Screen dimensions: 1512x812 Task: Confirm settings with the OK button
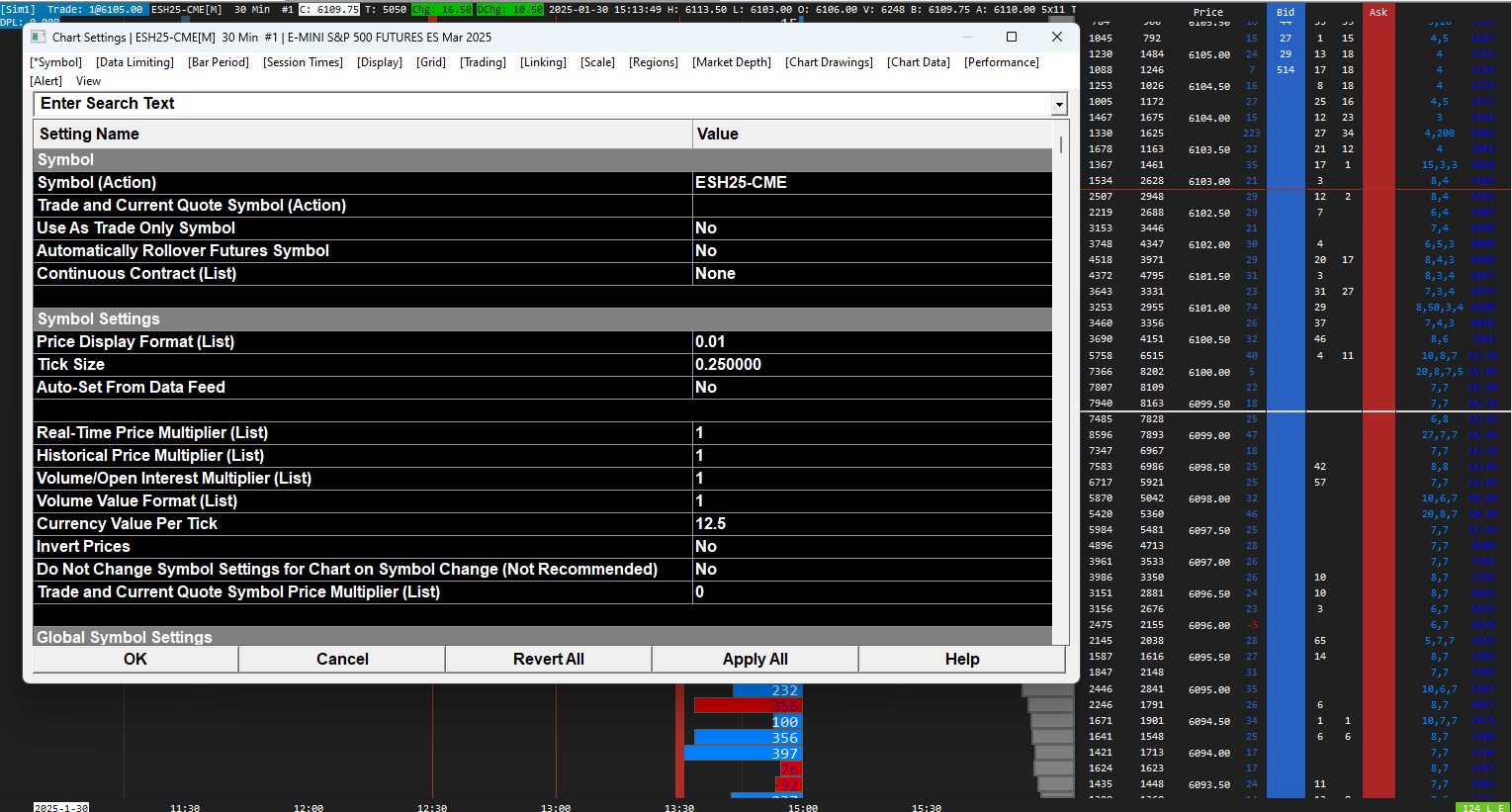(x=135, y=660)
